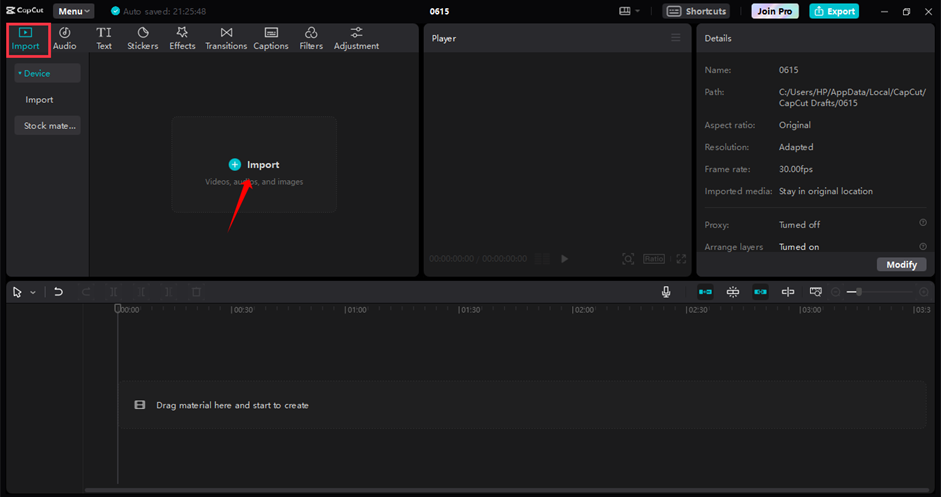Open the Shortcuts panel
This screenshot has height=497, width=941.
[x=696, y=11]
